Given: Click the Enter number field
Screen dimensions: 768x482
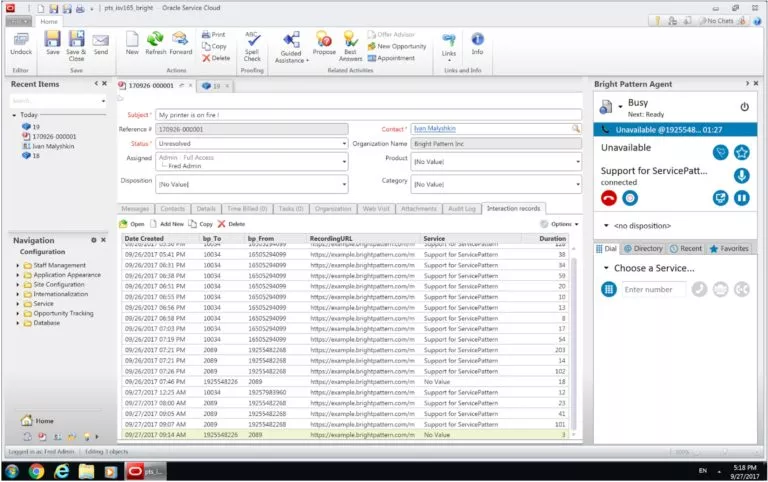Looking at the screenshot, I should (654, 289).
